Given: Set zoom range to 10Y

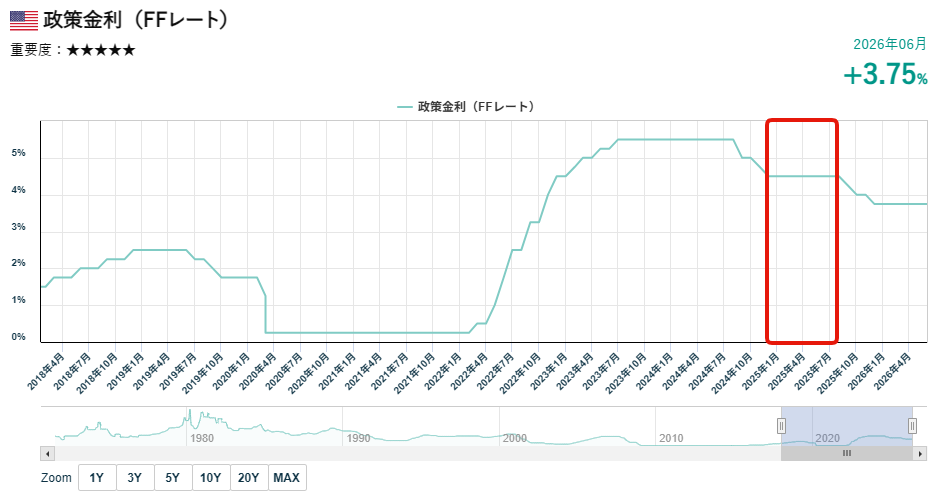Looking at the screenshot, I should click(x=210, y=478).
